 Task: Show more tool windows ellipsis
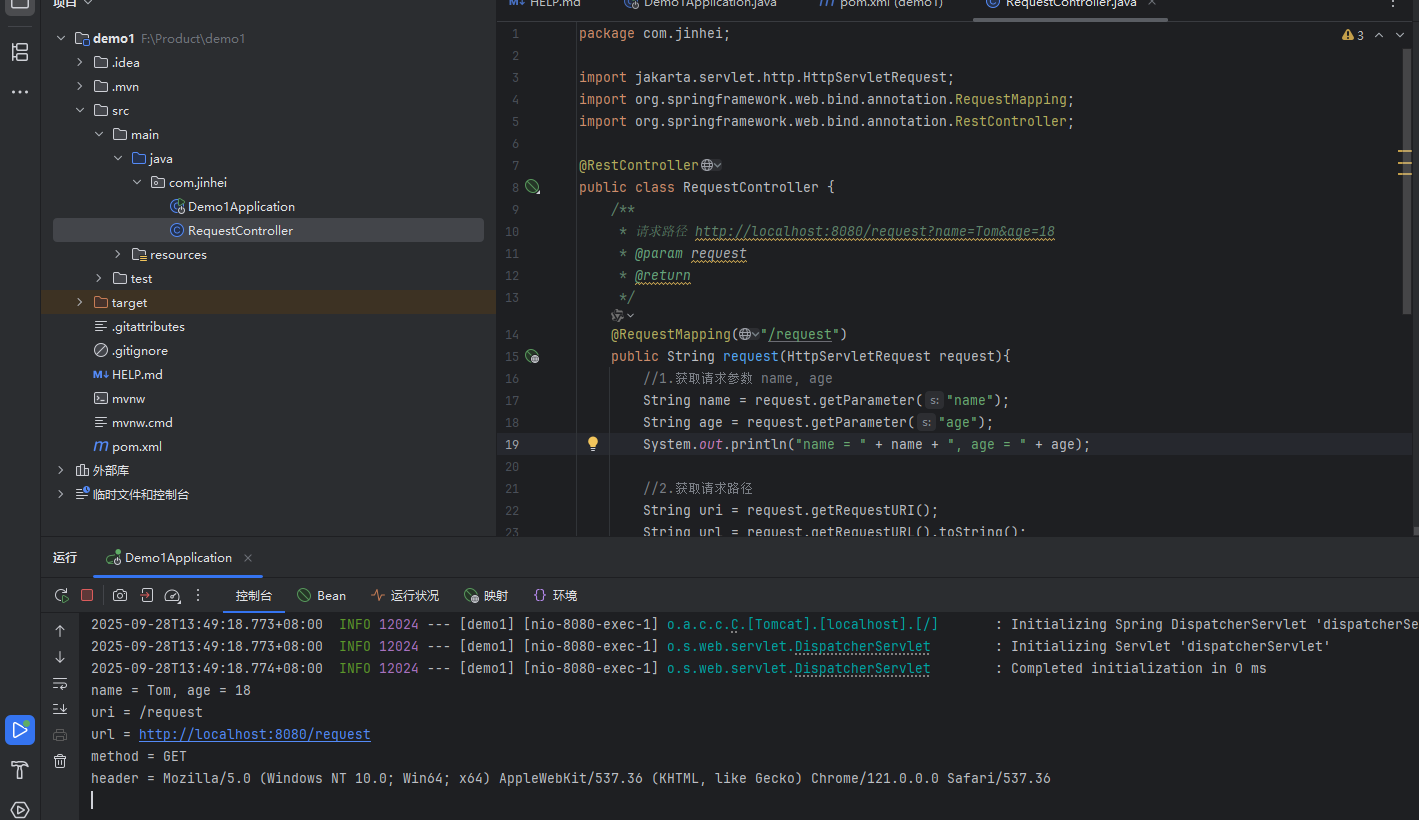point(20,92)
